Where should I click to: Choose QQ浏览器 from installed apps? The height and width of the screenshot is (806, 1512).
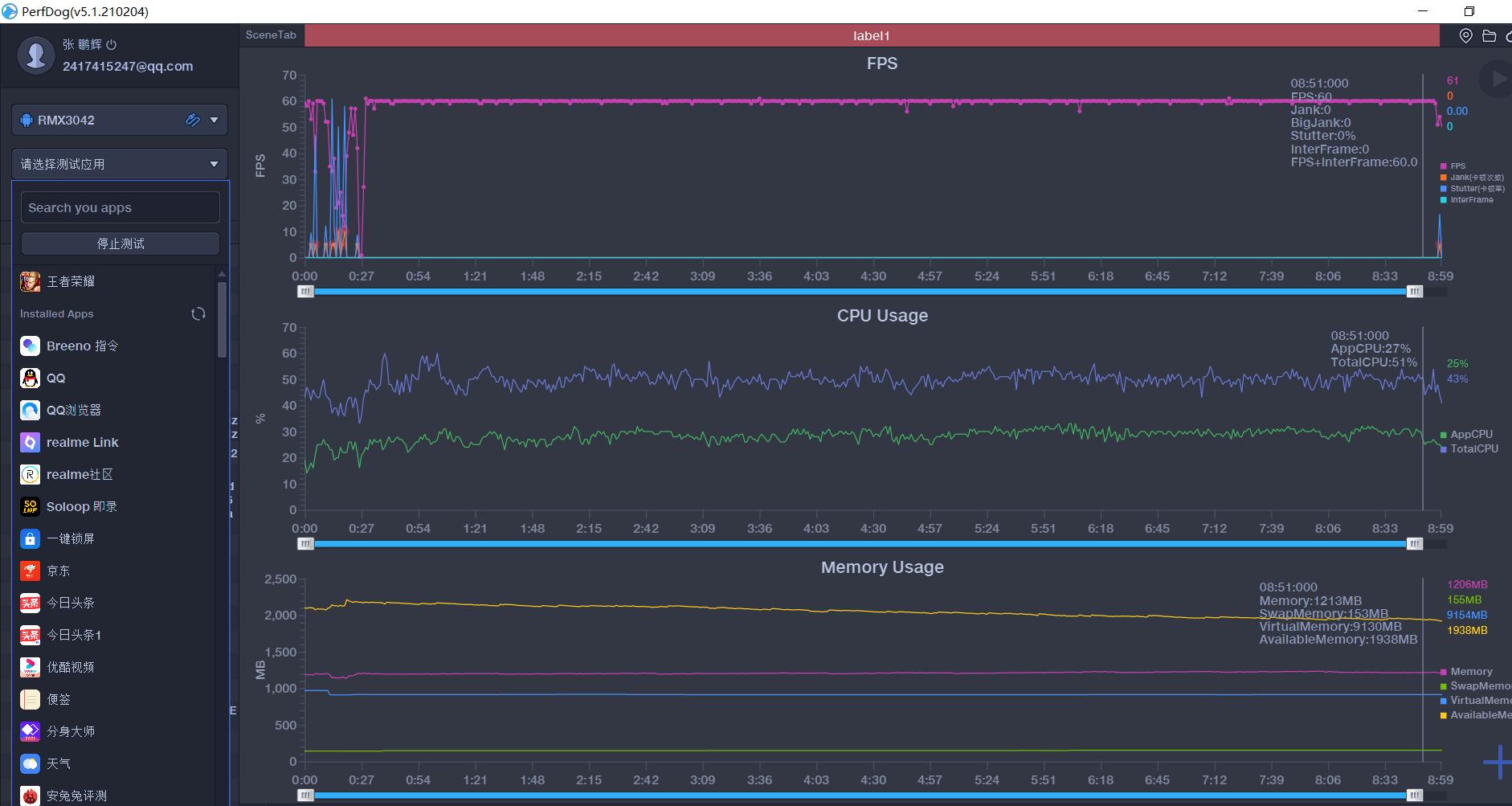[73, 410]
